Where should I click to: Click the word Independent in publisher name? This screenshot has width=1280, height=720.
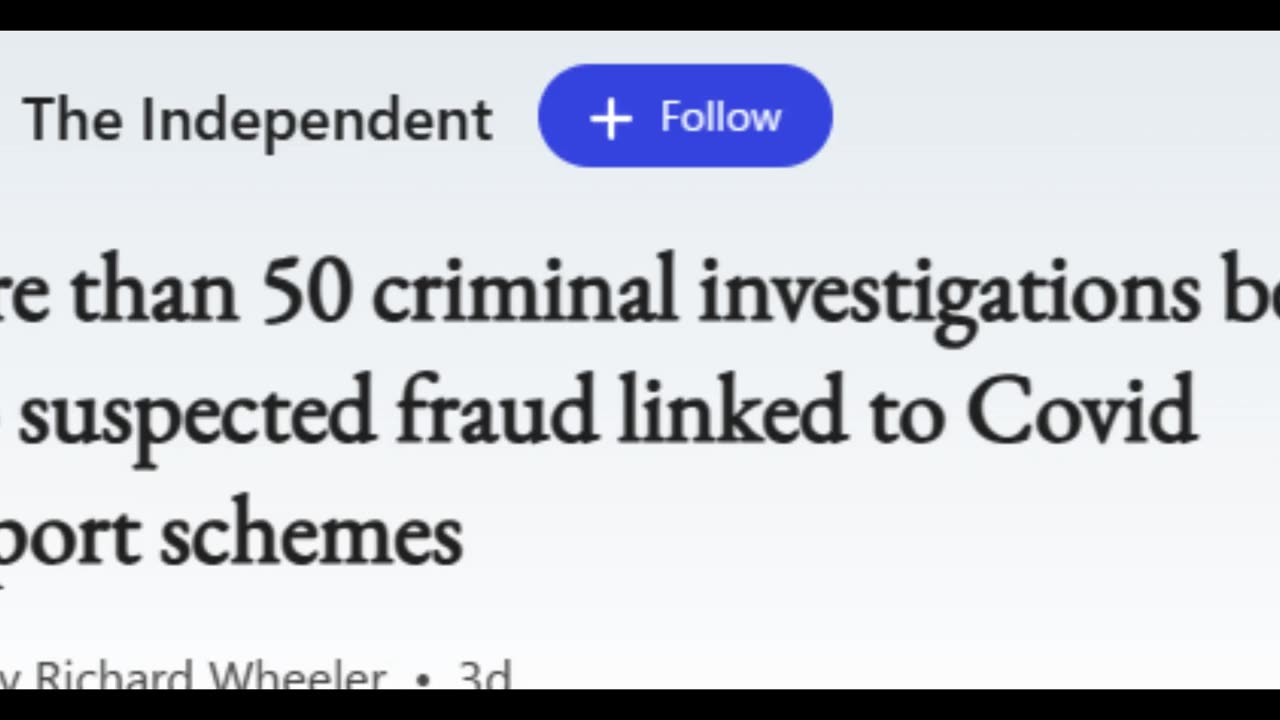pyautogui.click(x=316, y=119)
